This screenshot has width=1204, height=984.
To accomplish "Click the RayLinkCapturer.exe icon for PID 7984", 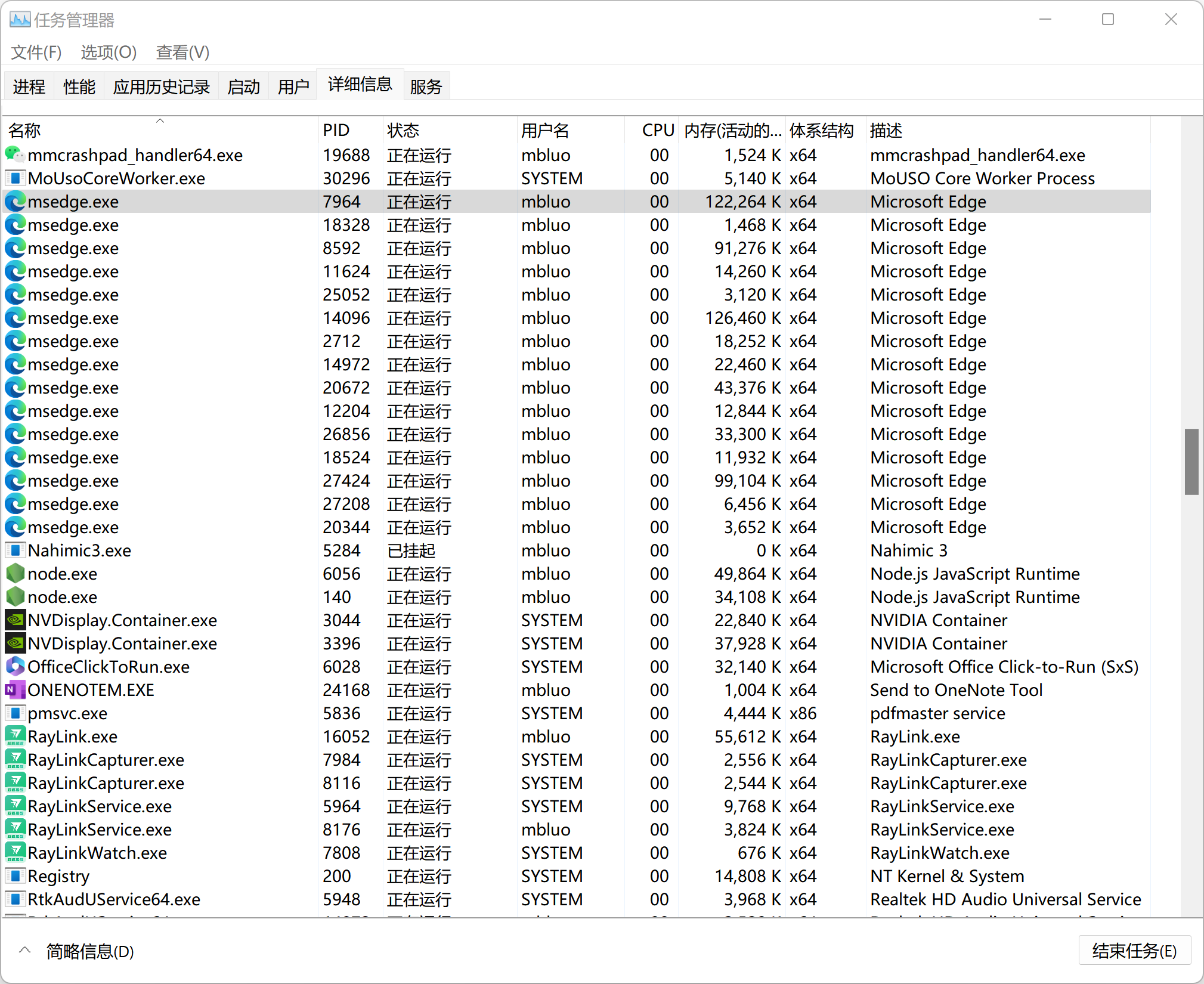I will 15,760.
